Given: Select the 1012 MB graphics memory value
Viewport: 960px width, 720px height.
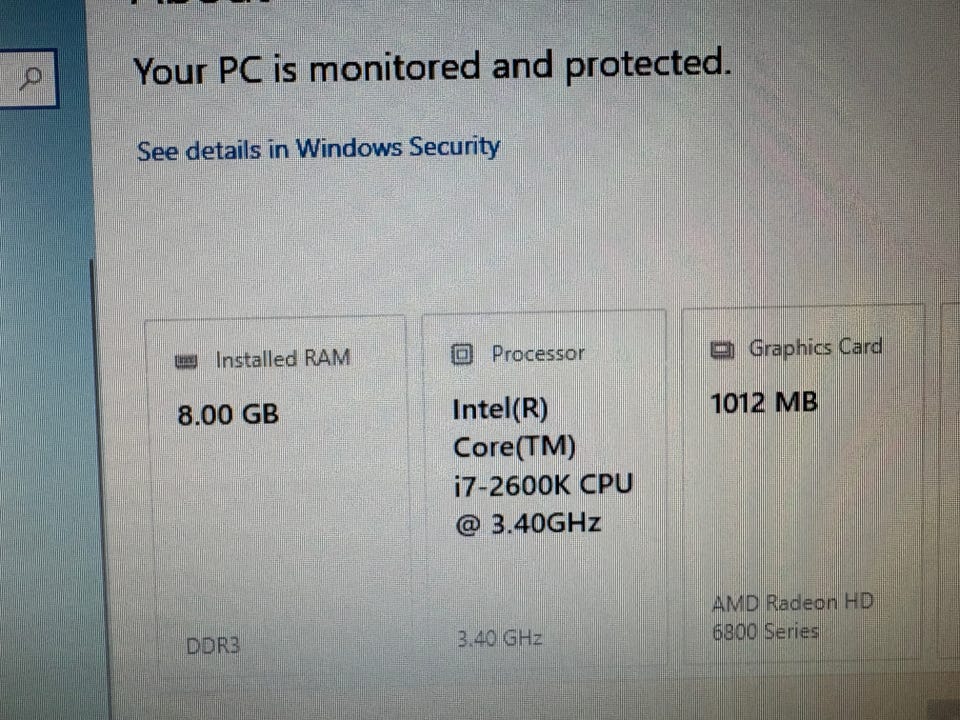Looking at the screenshot, I should tap(764, 403).
